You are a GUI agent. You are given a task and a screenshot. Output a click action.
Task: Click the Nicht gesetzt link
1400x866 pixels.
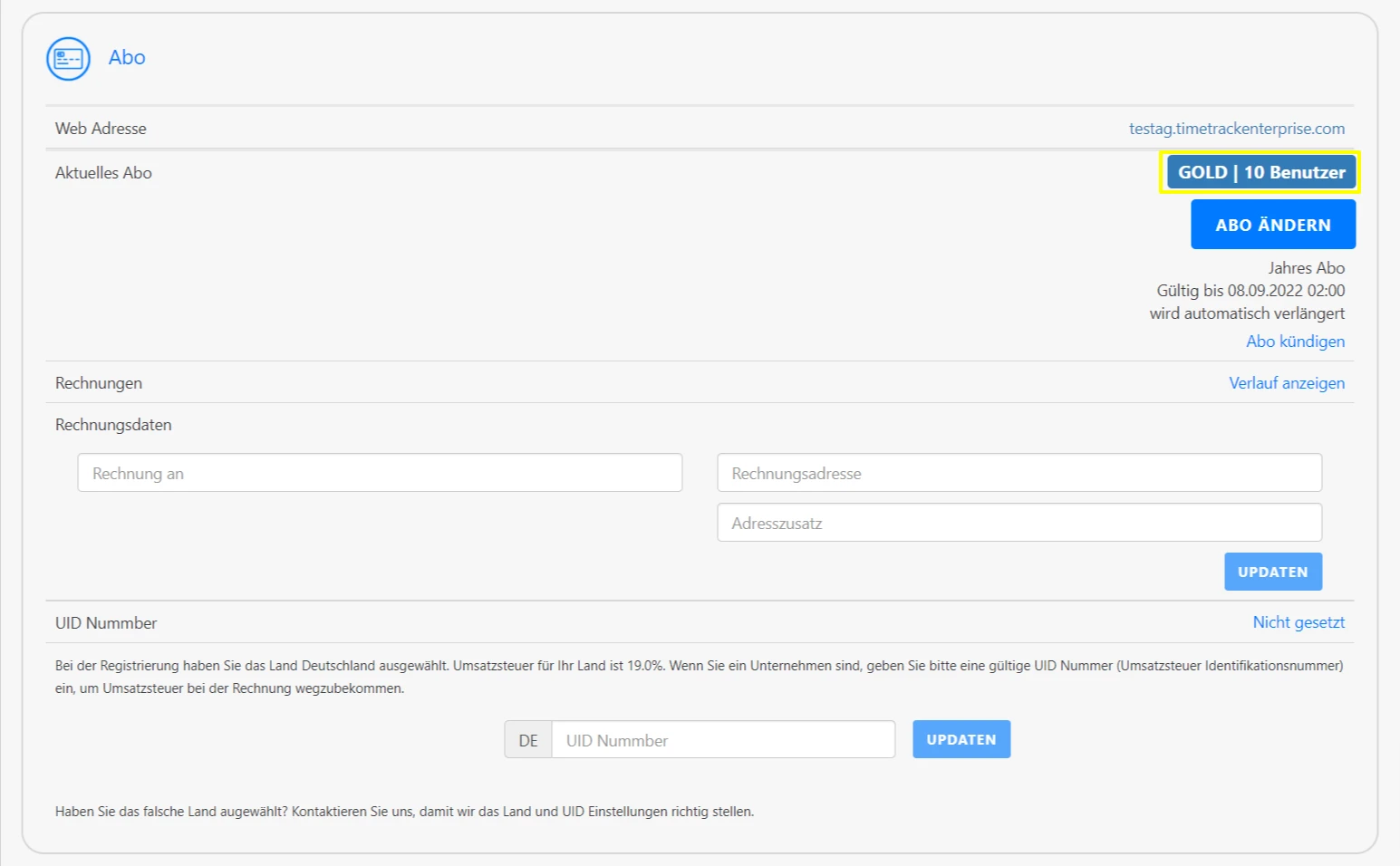1298,622
